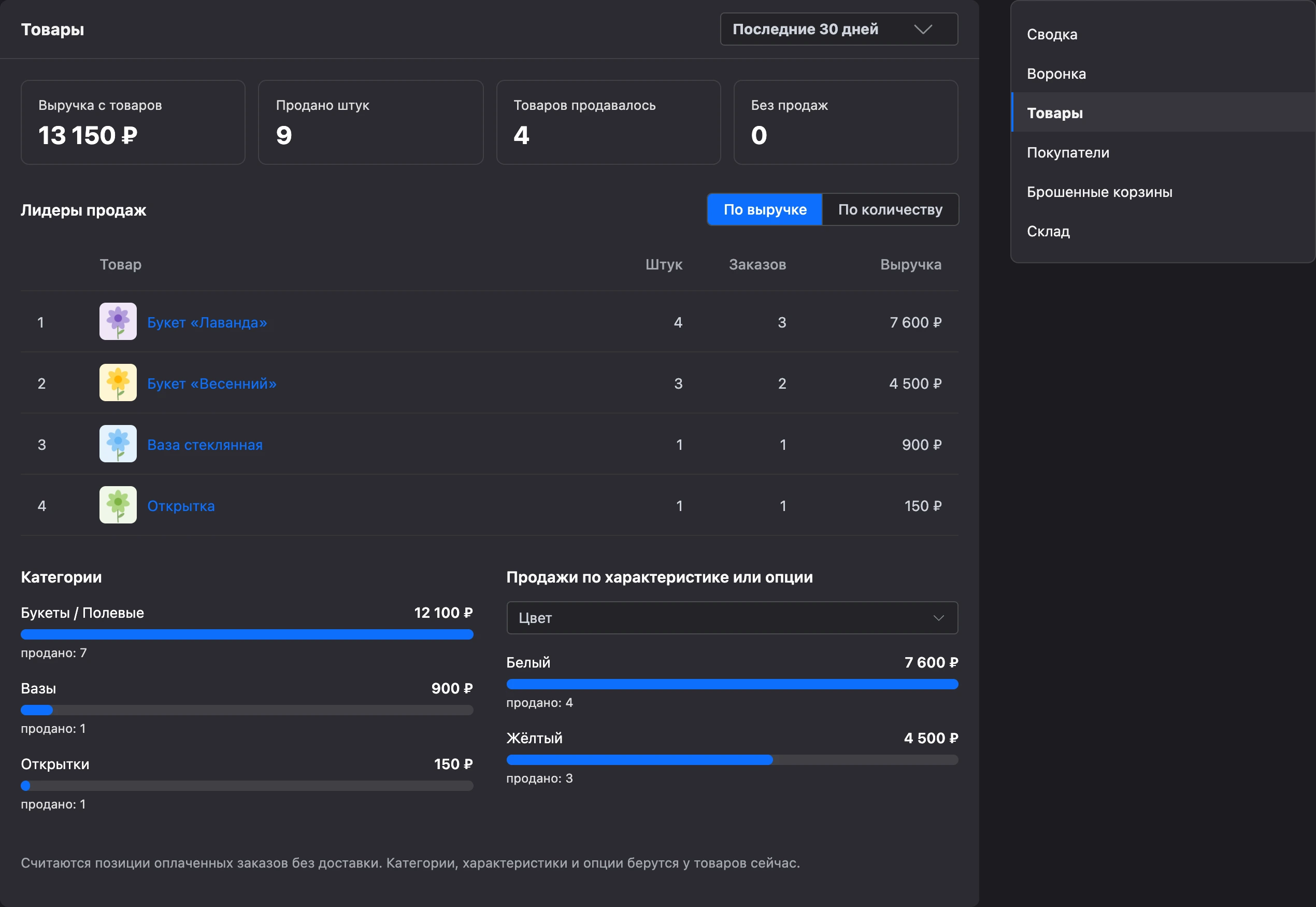Click the green postcard flower thumbnail
This screenshot has height=907, width=1316.
pyautogui.click(x=118, y=505)
